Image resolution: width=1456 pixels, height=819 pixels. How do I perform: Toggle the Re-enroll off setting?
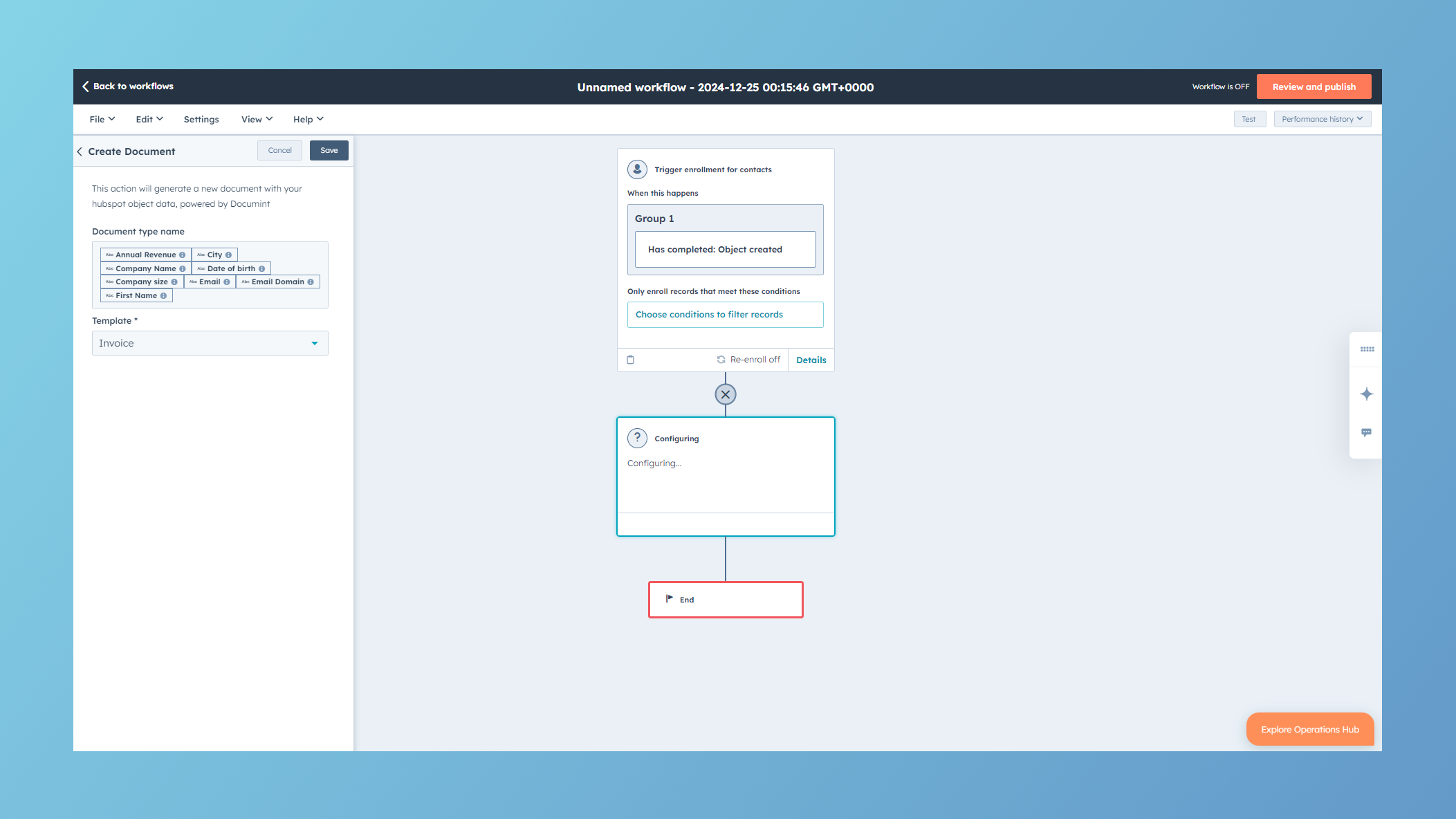[748, 360]
